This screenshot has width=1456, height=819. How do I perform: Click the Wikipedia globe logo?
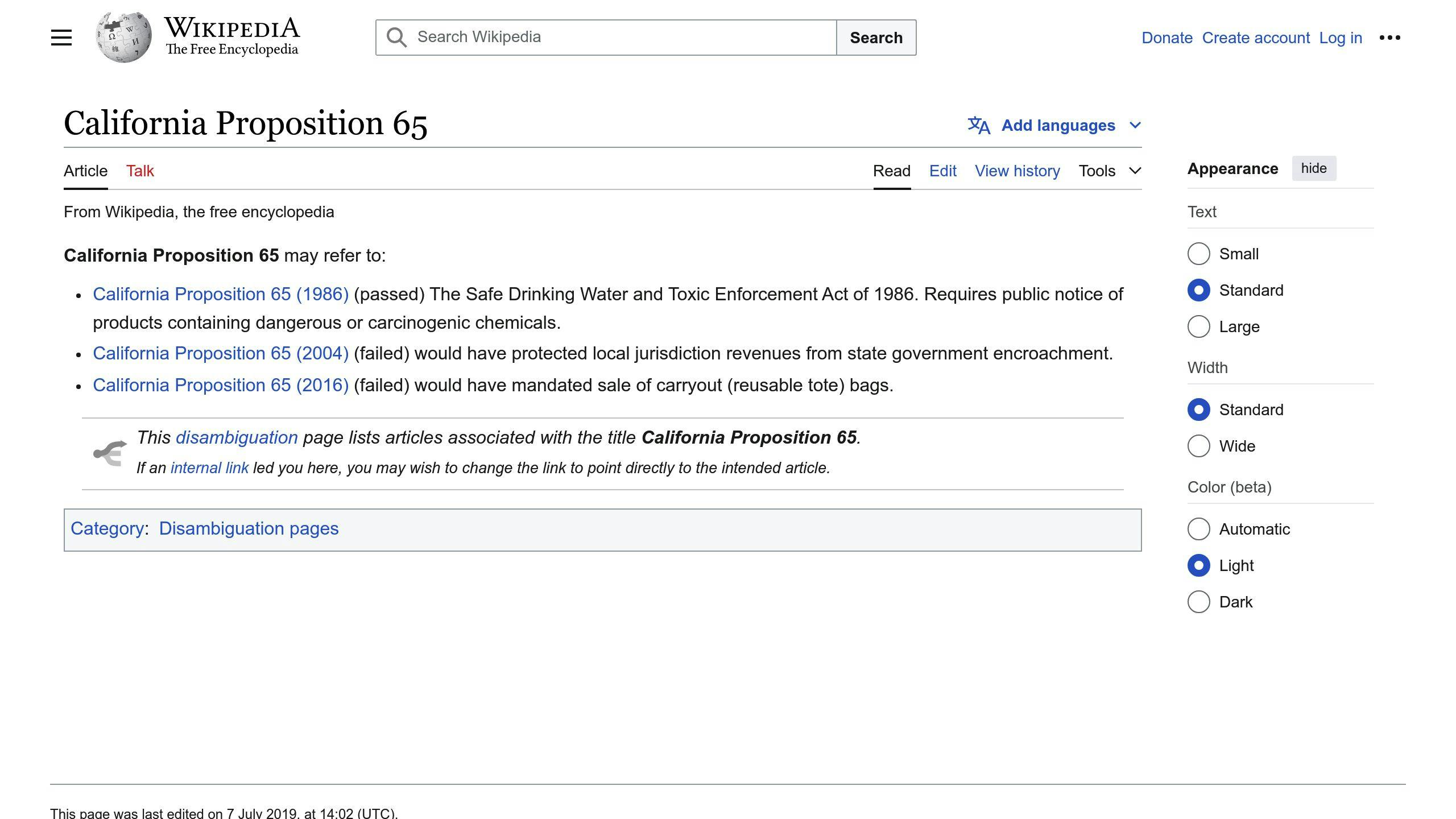123,38
